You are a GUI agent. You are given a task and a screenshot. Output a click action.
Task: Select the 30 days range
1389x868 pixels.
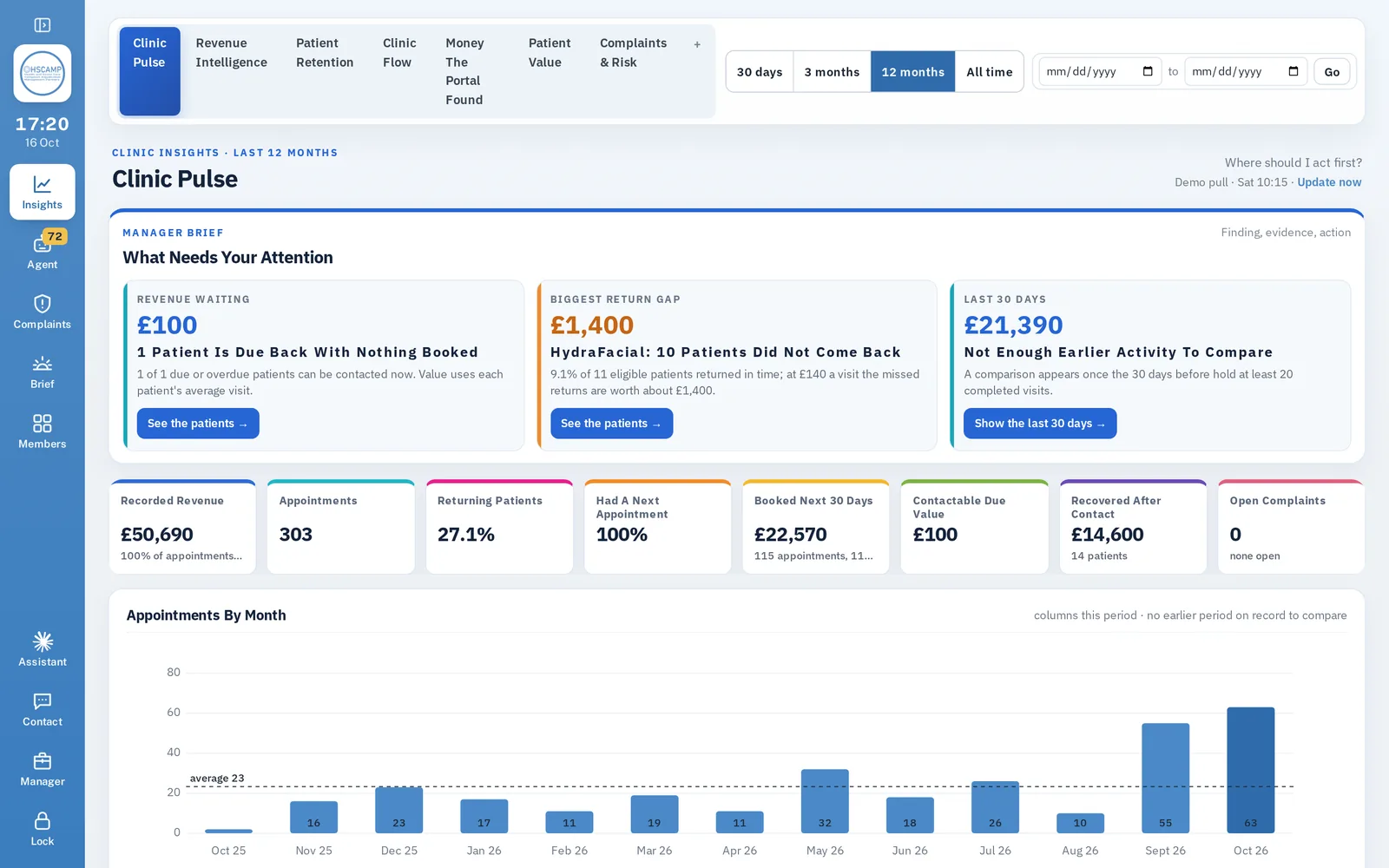point(760,72)
